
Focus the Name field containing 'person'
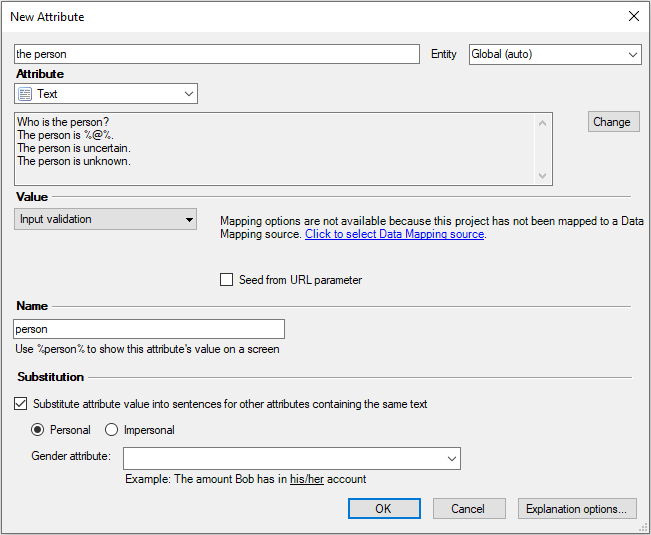(x=149, y=329)
